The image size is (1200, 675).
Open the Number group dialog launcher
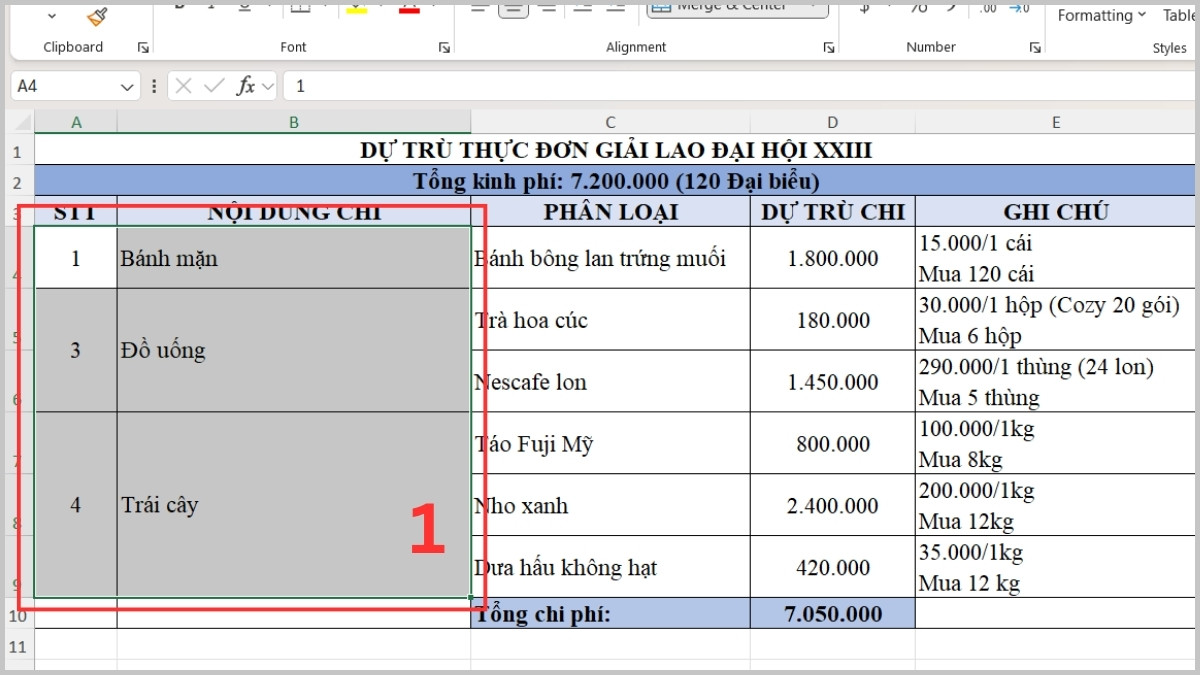(x=1034, y=46)
